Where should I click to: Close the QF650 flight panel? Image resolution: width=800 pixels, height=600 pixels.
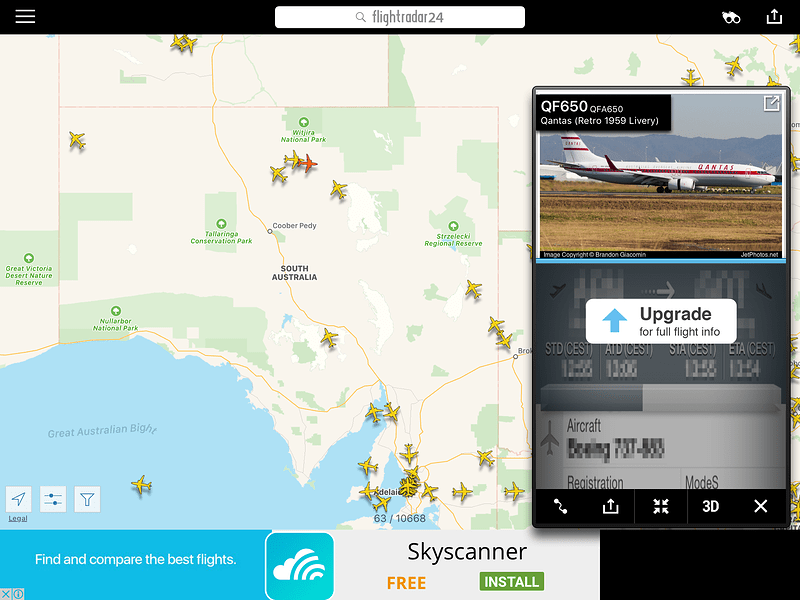pos(760,506)
